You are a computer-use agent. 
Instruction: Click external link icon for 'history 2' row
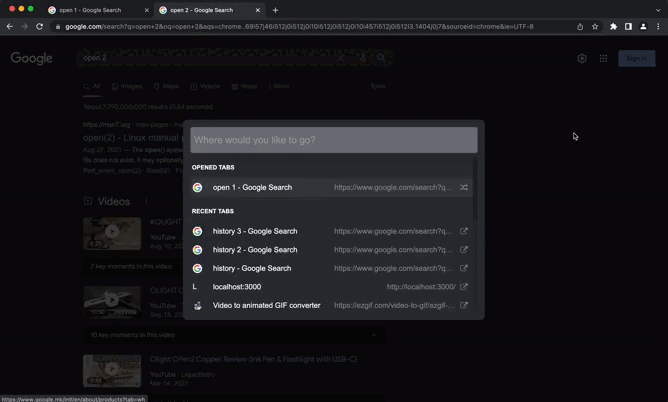464,250
